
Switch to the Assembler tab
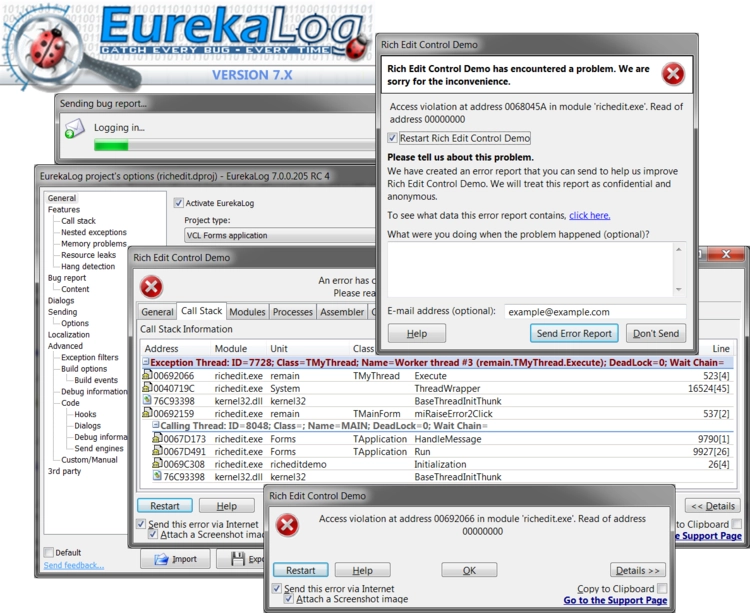pyautogui.click(x=342, y=312)
